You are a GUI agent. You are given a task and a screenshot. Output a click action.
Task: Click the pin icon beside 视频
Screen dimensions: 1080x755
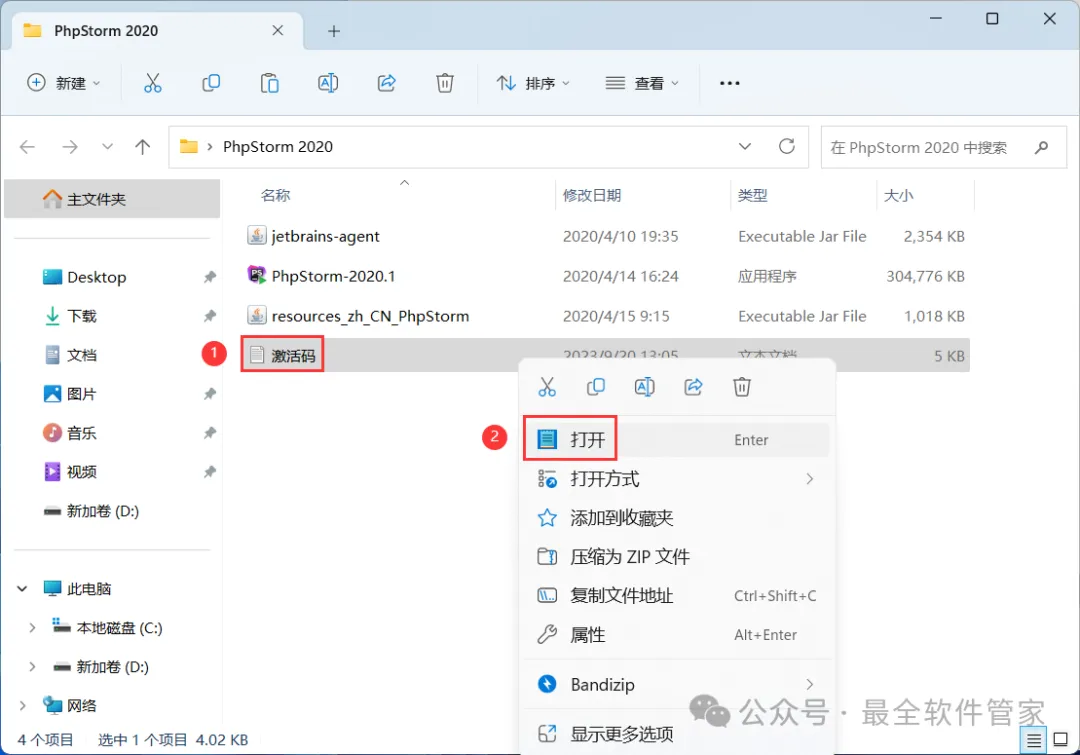click(x=209, y=472)
